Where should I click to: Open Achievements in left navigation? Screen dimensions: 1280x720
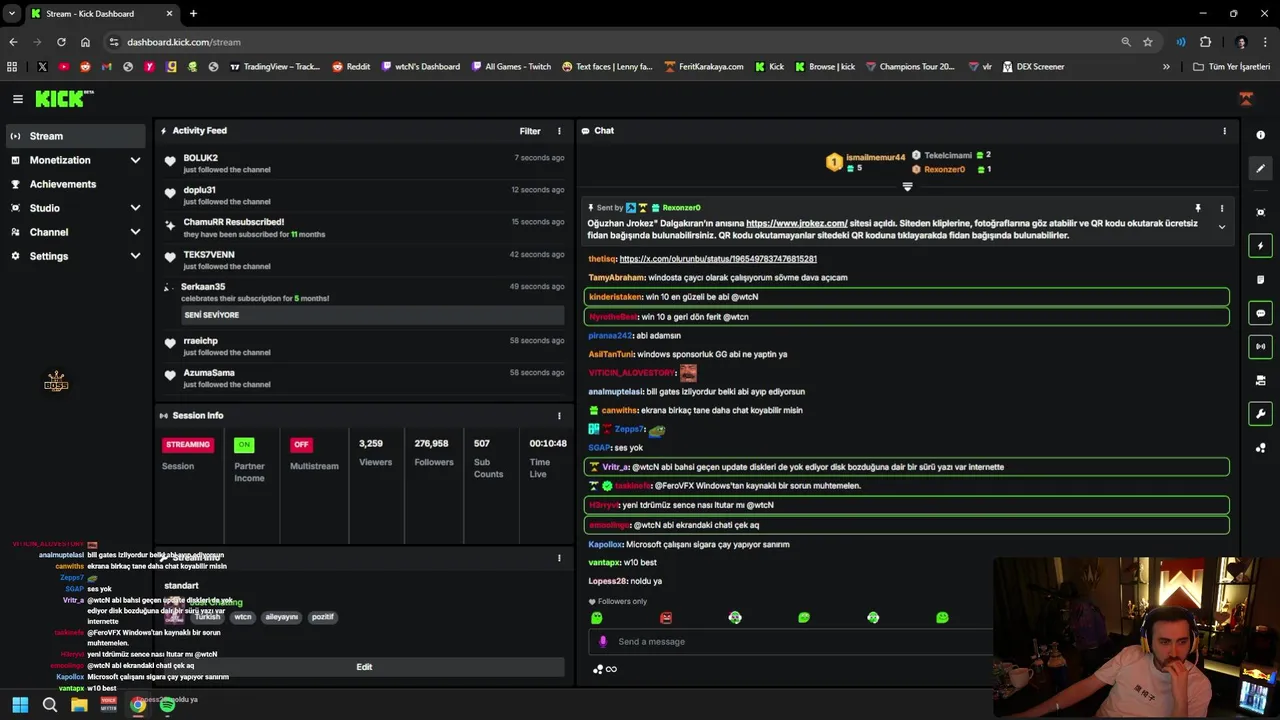click(x=77, y=184)
